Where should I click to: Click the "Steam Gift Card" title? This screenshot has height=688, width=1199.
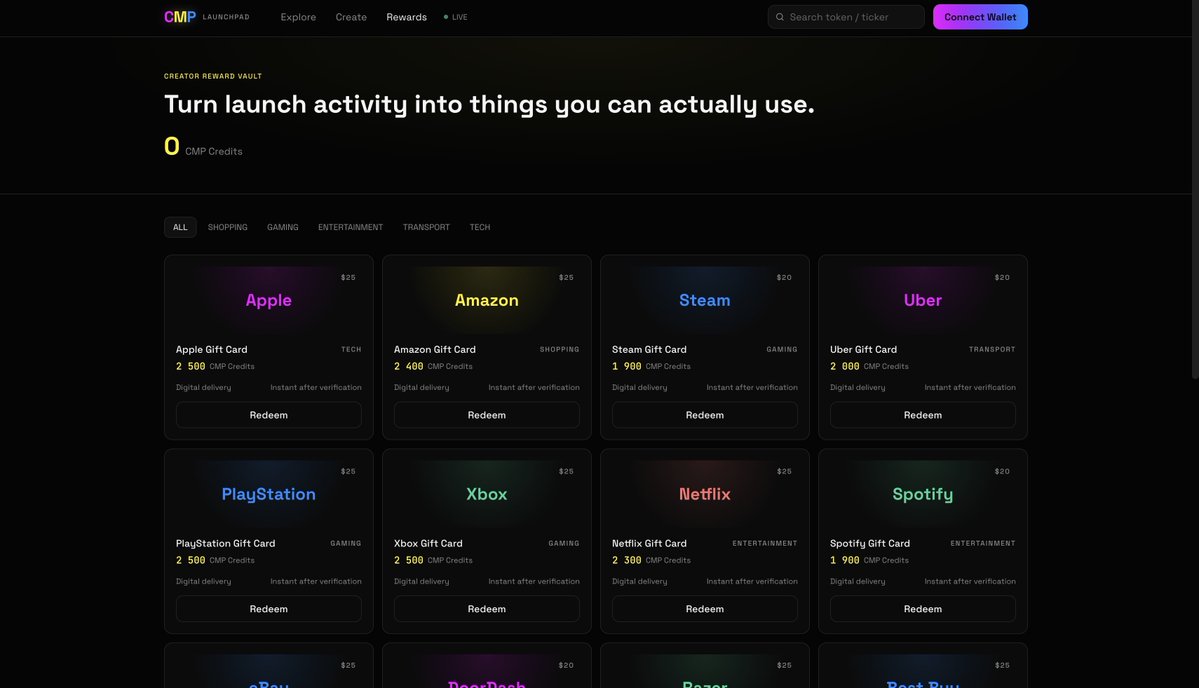click(x=649, y=349)
